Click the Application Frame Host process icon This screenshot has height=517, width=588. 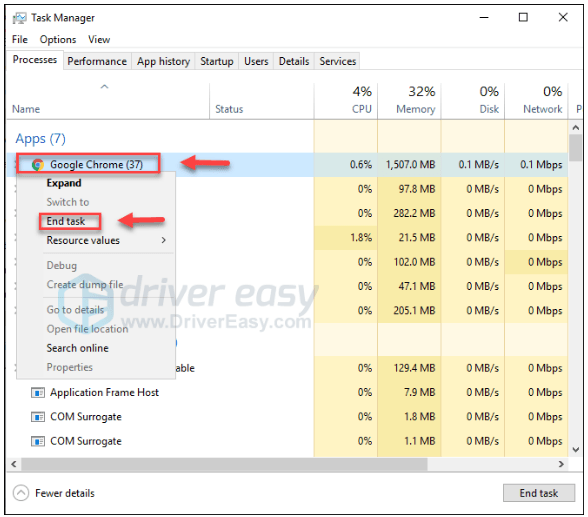[38, 393]
